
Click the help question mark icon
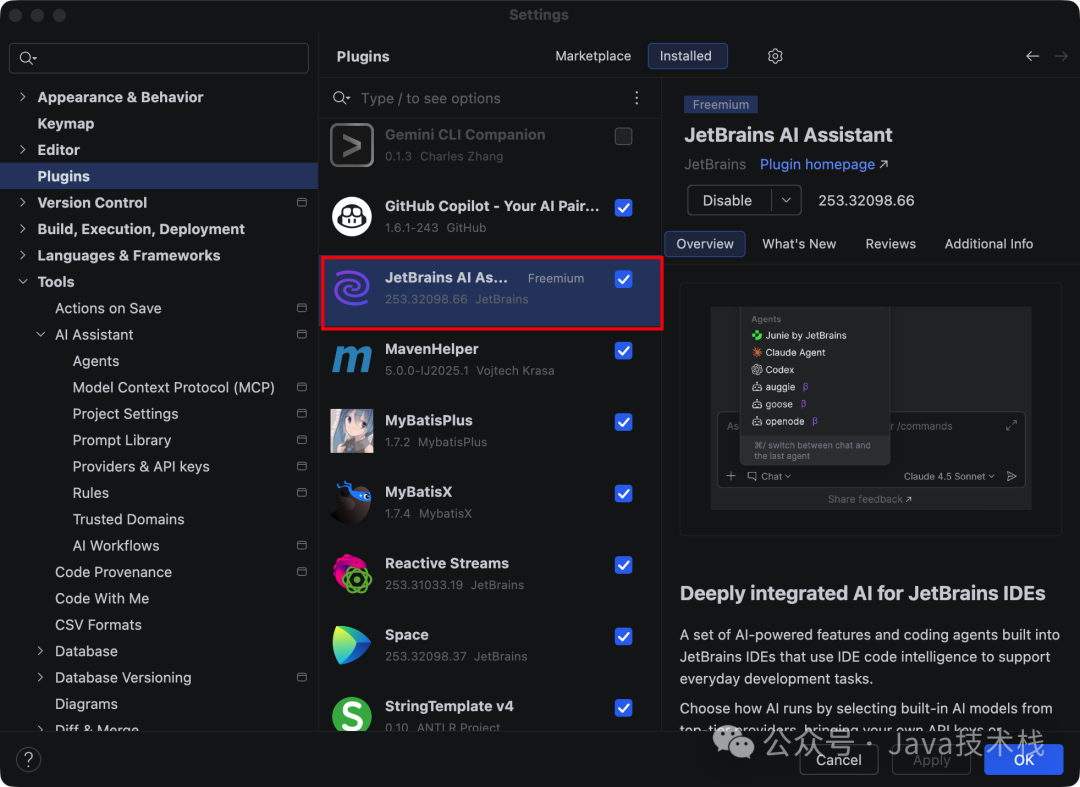(x=28, y=759)
